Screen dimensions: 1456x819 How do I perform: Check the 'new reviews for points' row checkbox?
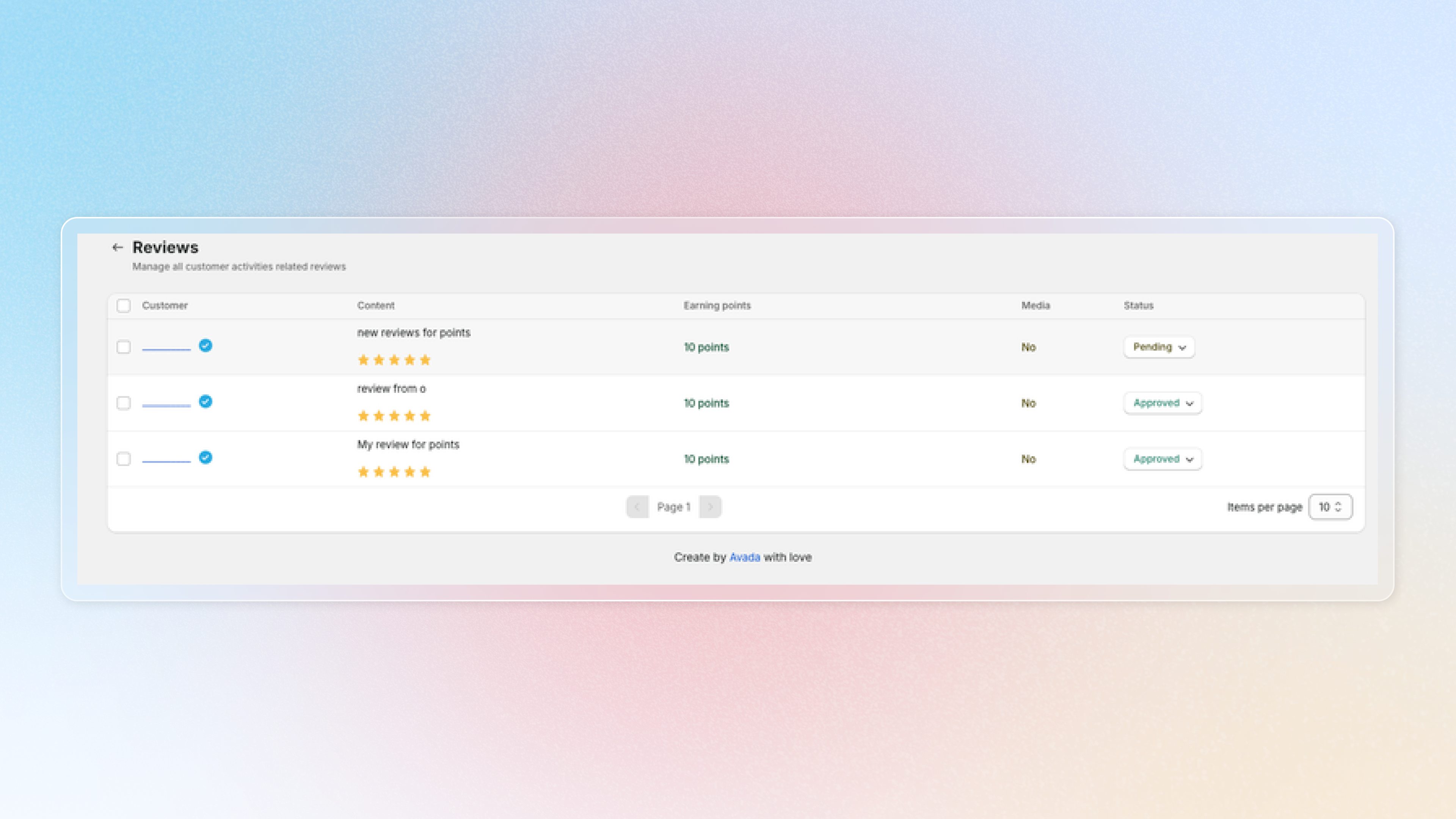coord(123,347)
